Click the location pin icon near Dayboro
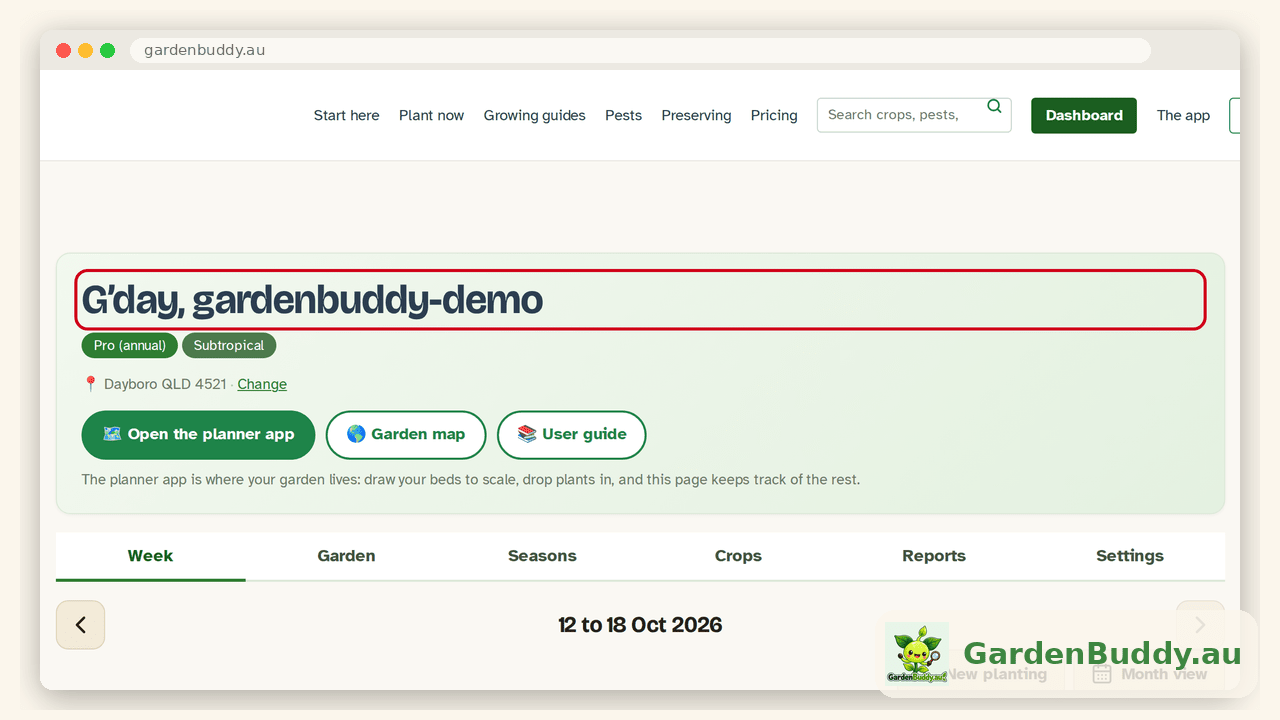 (90, 384)
